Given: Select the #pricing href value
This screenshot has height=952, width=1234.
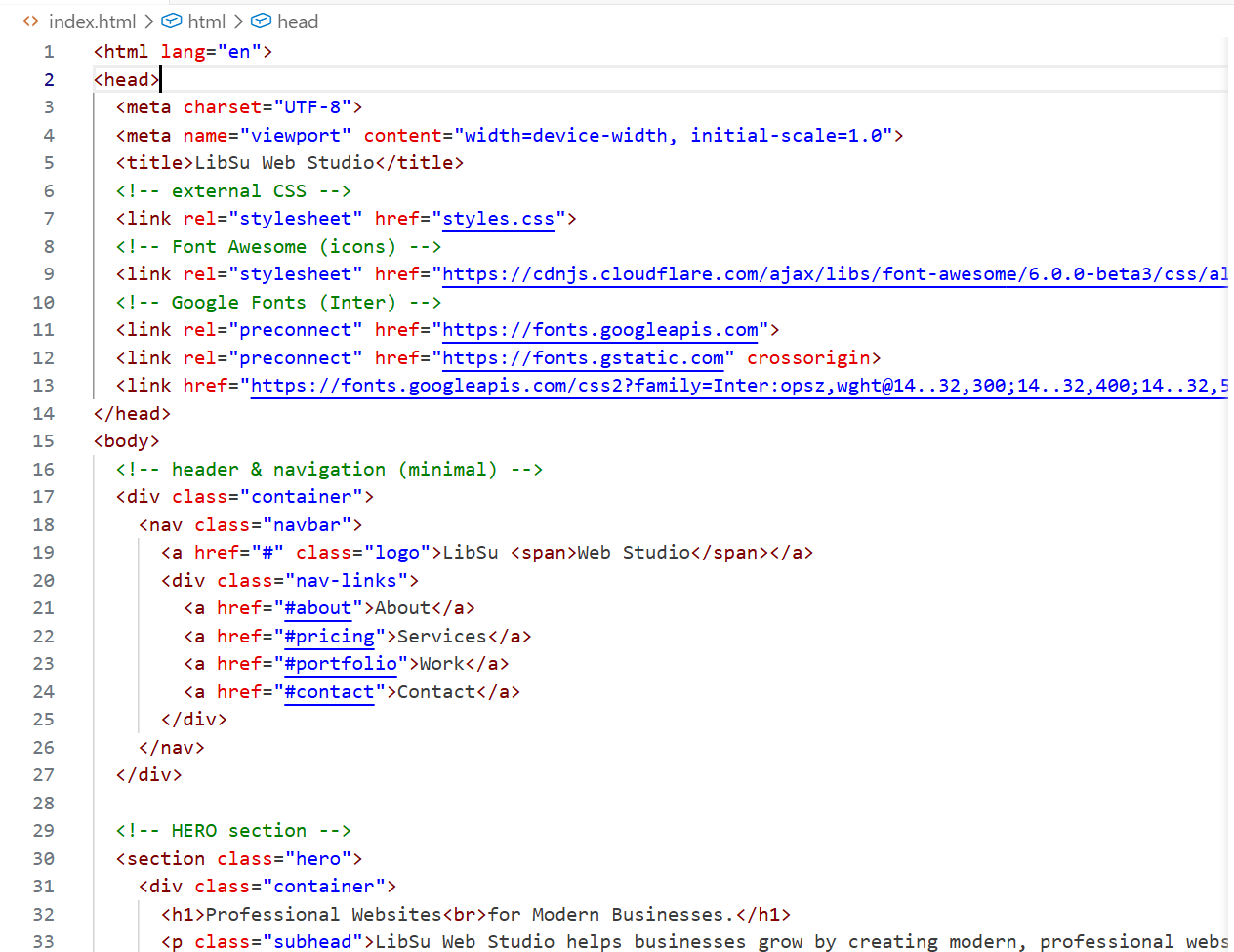Looking at the screenshot, I should (x=329, y=637).
